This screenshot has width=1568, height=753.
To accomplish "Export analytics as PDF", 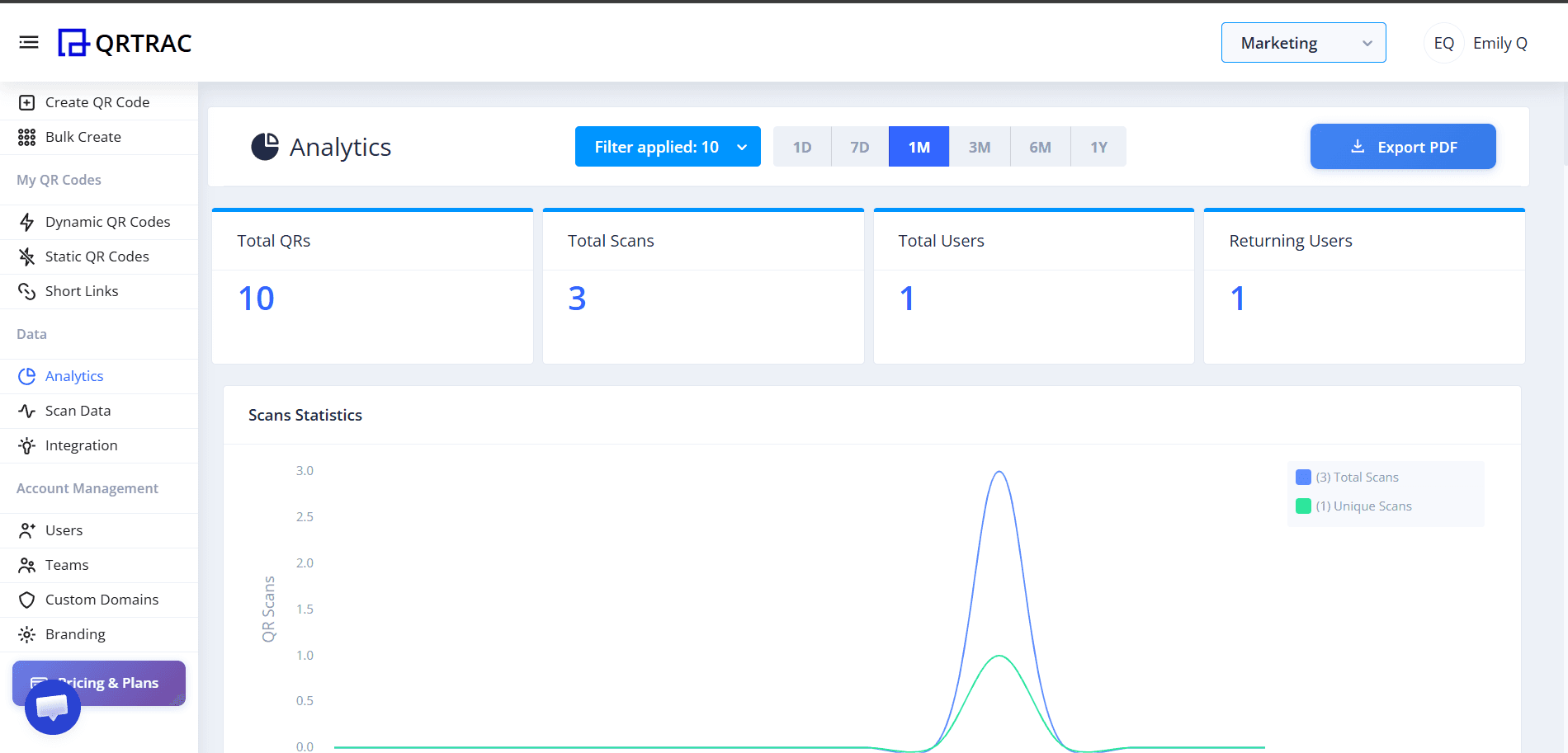I will pyautogui.click(x=1403, y=147).
